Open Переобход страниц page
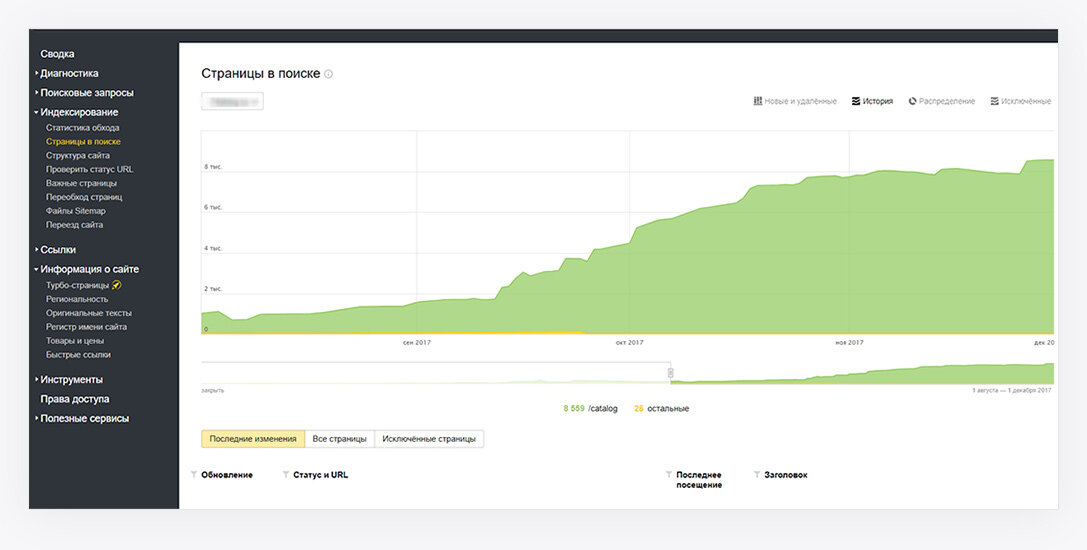The height and width of the screenshot is (550, 1087). point(84,197)
